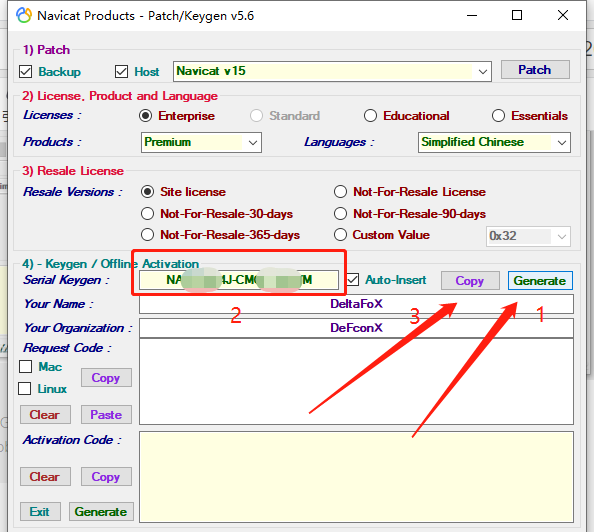This screenshot has height=532, width=594.
Task: Click the Serial Keygen field
Action: [x=239, y=280]
